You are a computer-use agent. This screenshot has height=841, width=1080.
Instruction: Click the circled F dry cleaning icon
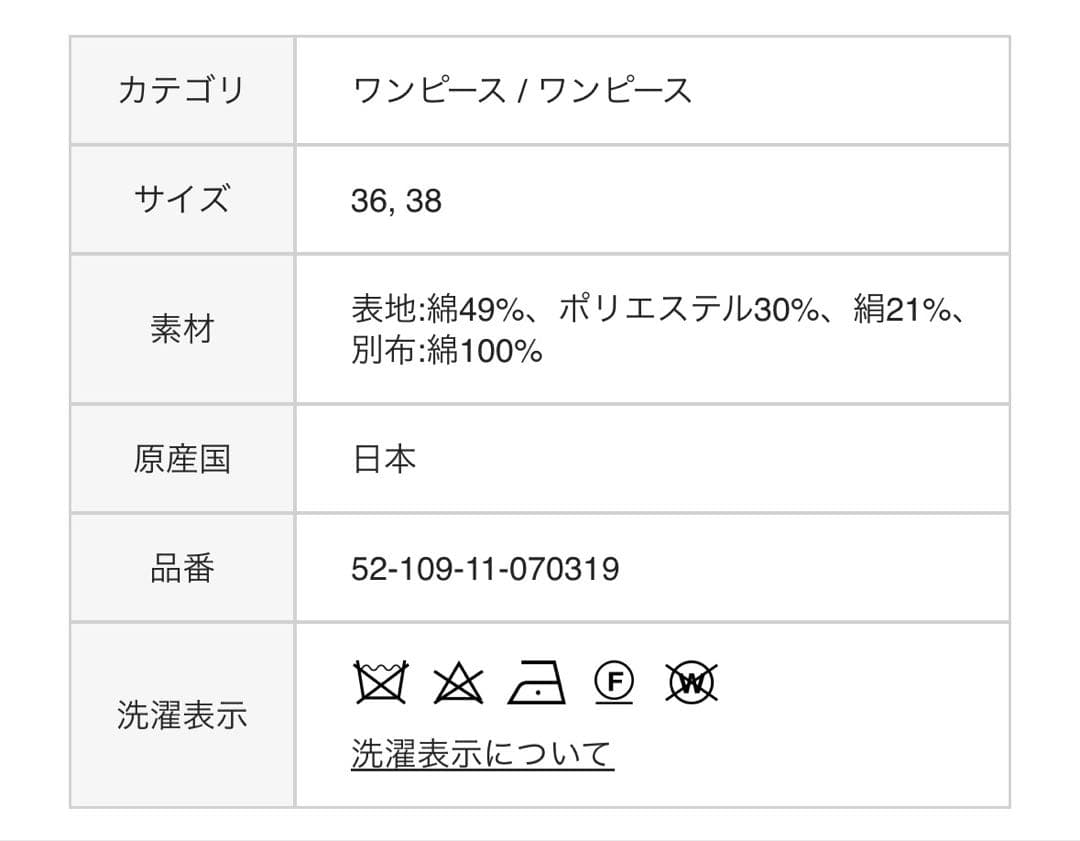tap(613, 683)
